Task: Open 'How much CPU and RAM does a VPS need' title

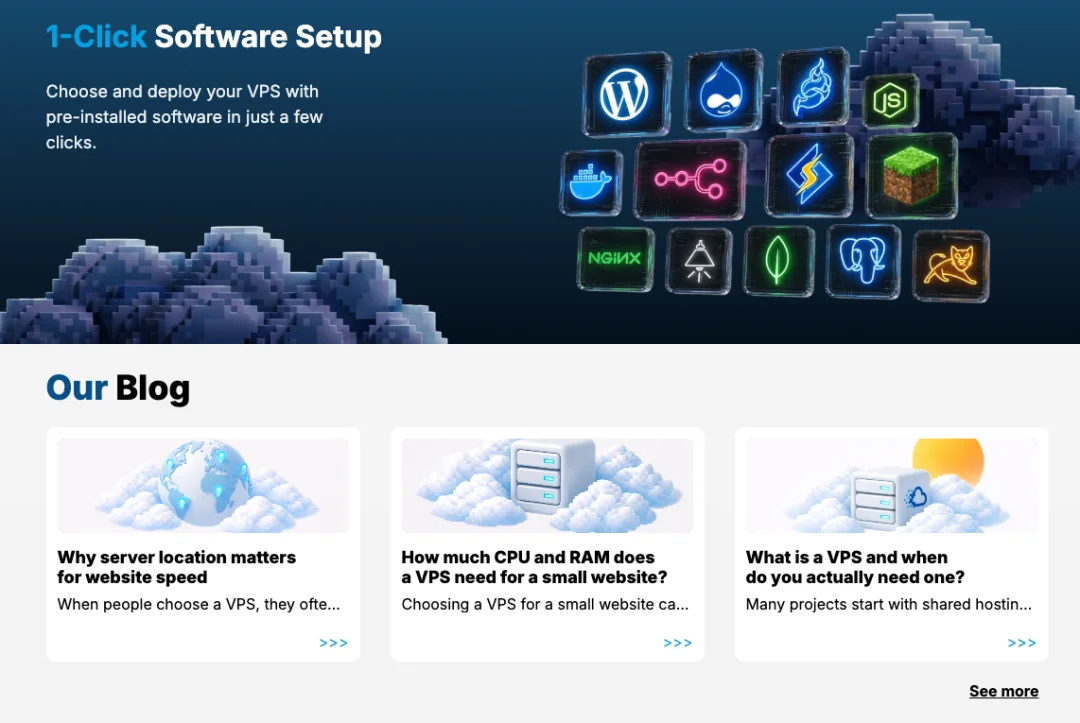Action: (534, 567)
